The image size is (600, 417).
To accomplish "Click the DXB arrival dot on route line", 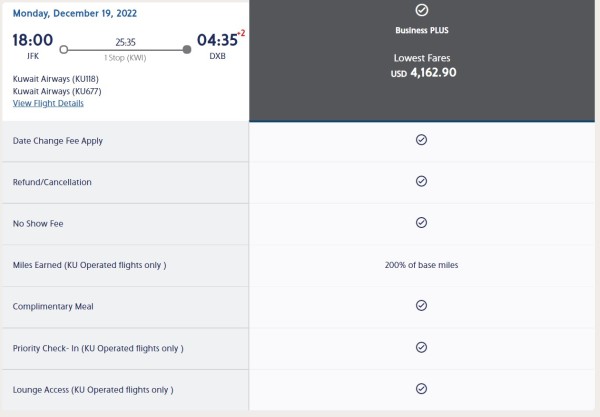I will coord(187,49).
